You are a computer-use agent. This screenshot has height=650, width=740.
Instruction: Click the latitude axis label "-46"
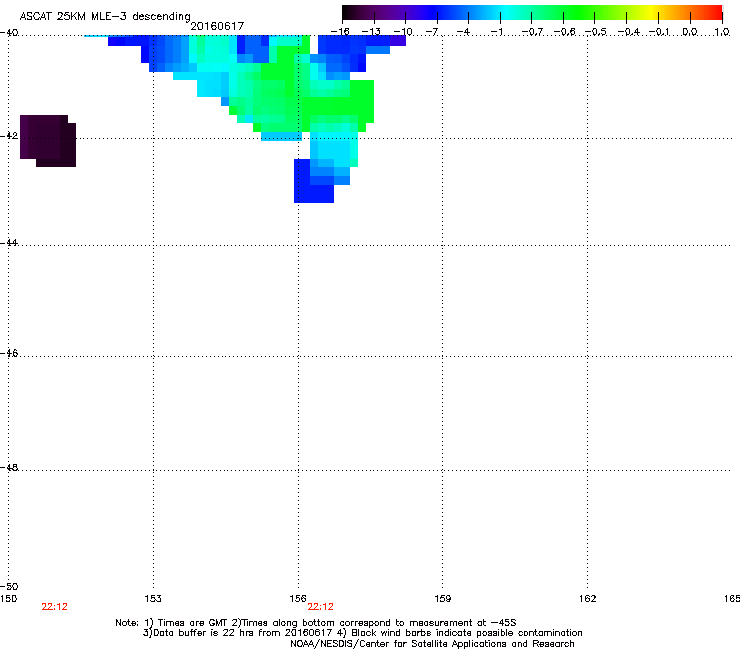coord(9,353)
